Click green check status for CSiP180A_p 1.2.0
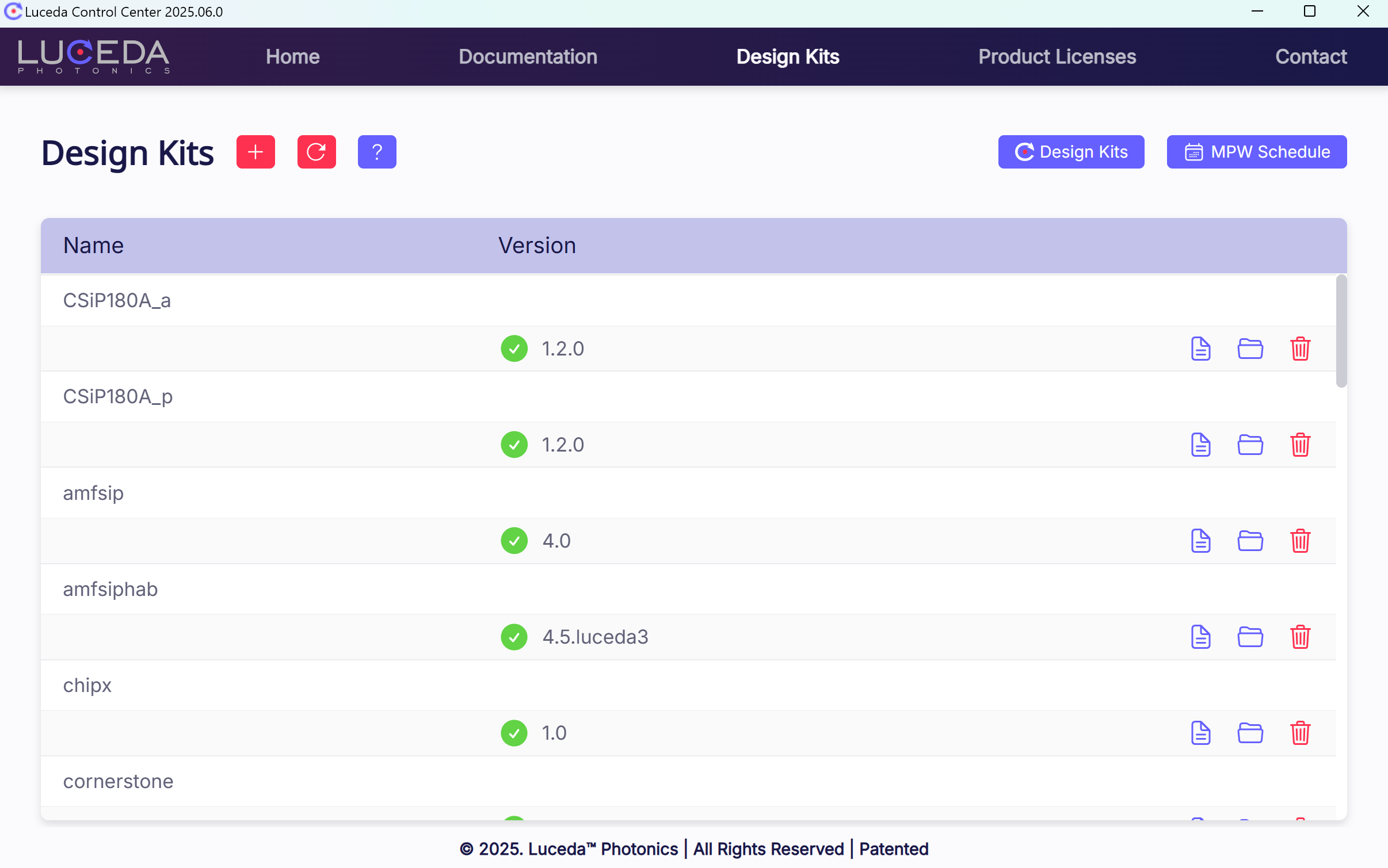Image resolution: width=1388 pixels, height=868 pixels. (x=514, y=445)
